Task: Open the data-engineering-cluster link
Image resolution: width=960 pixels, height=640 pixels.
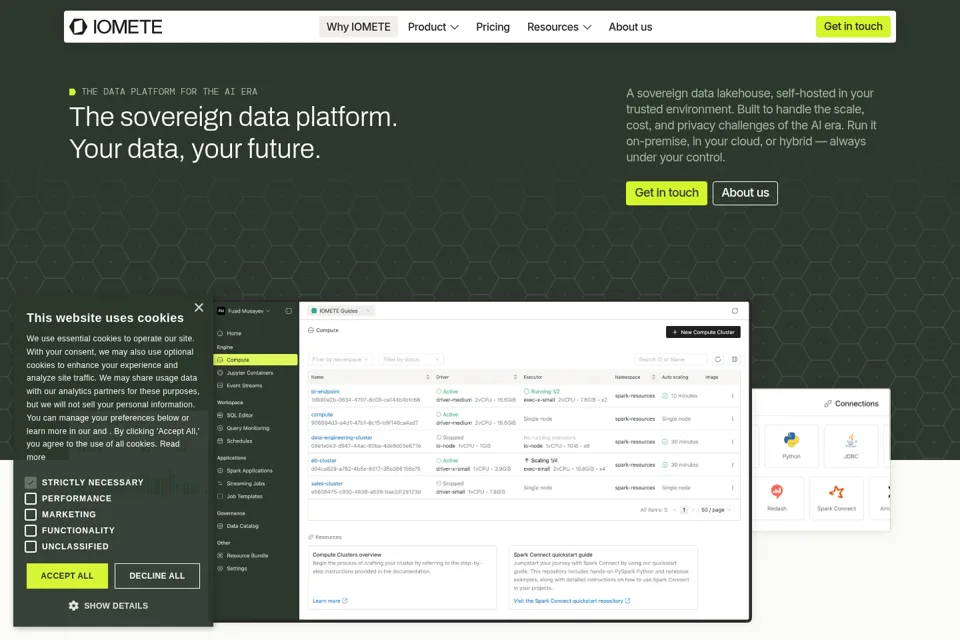Action: (342, 437)
